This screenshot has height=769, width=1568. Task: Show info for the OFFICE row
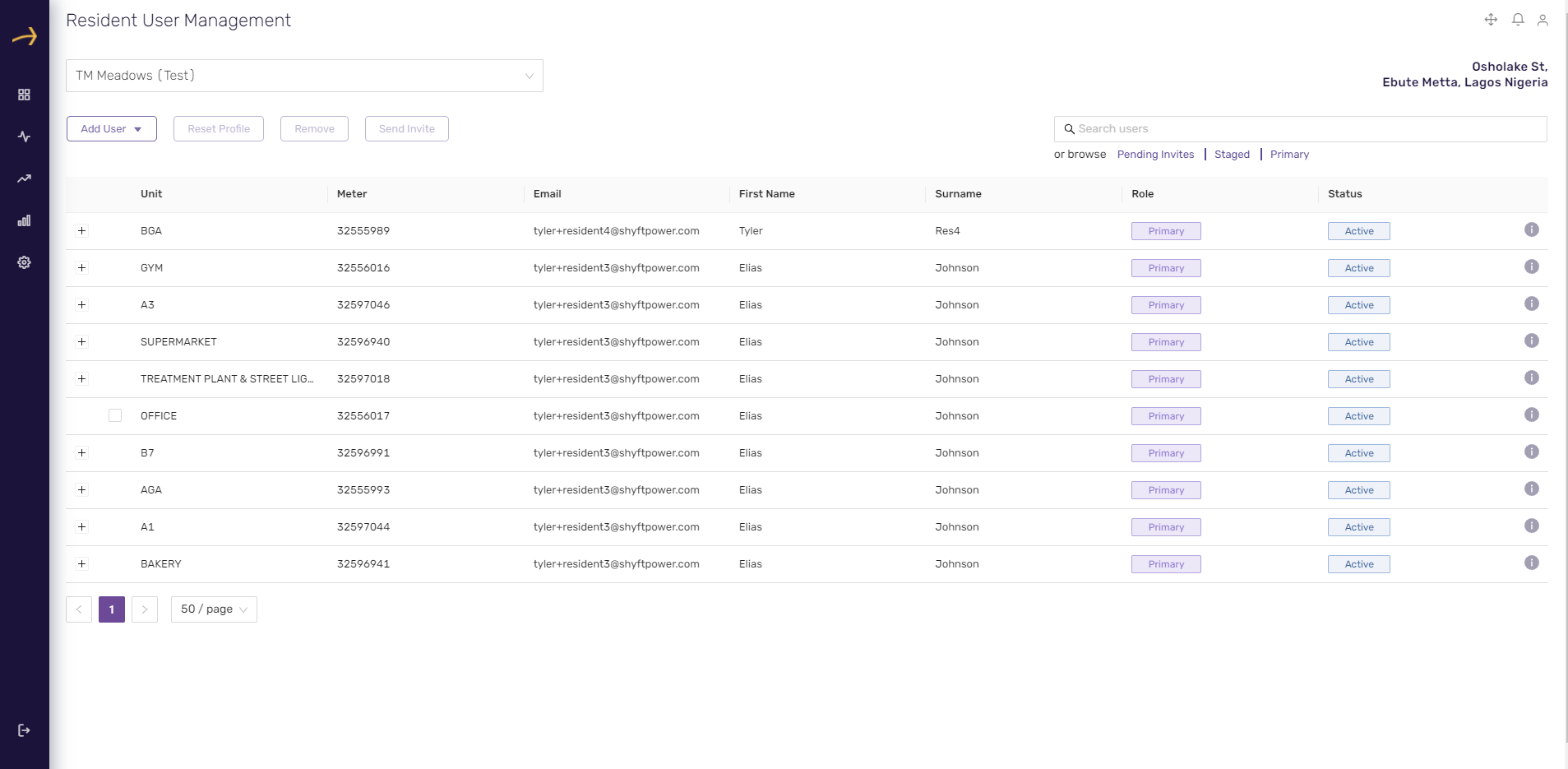[x=1532, y=415]
